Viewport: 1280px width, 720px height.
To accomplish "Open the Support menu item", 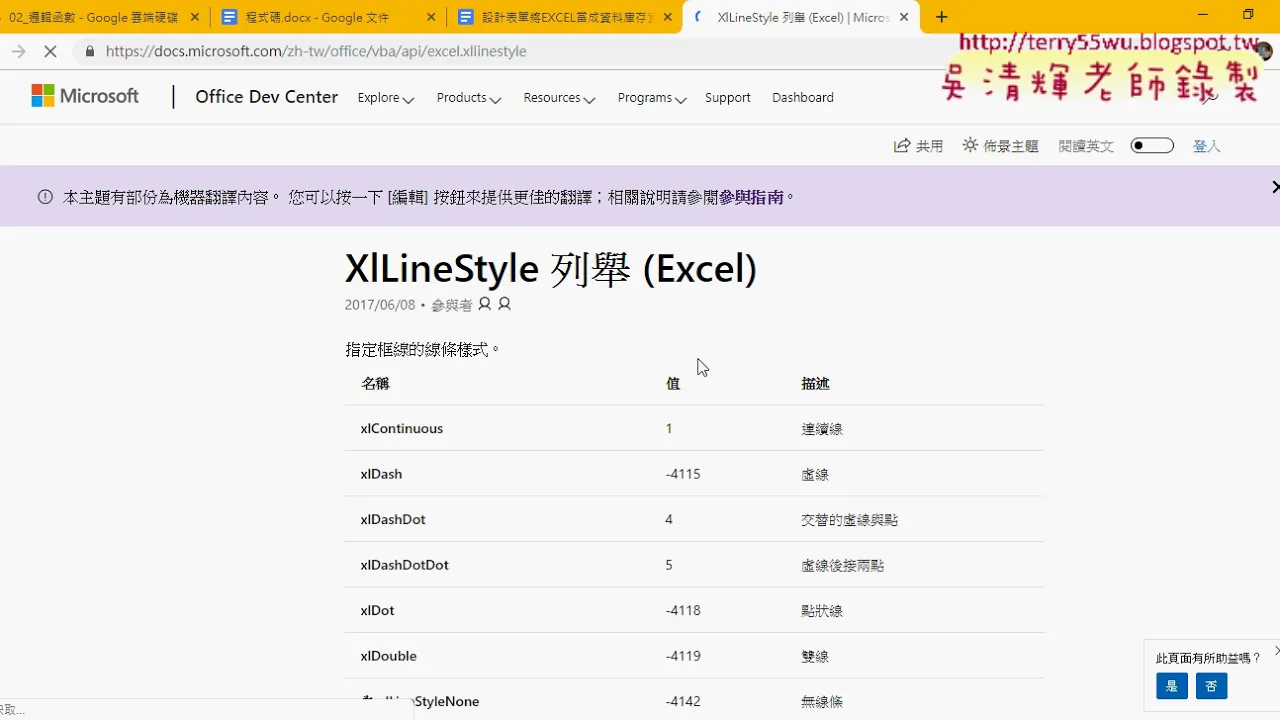I will (x=727, y=98).
